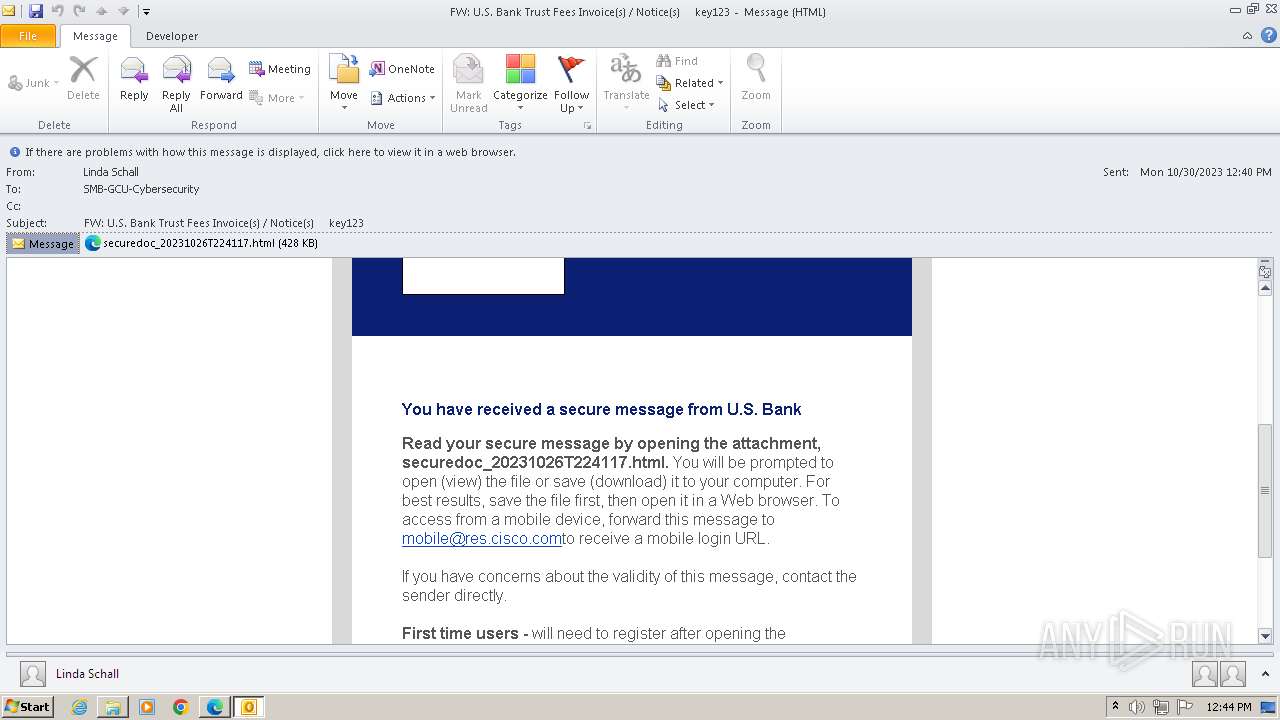Open Microsoft Edge from taskbar
The width and height of the screenshot is (1280, 720).
pos(215,707)
